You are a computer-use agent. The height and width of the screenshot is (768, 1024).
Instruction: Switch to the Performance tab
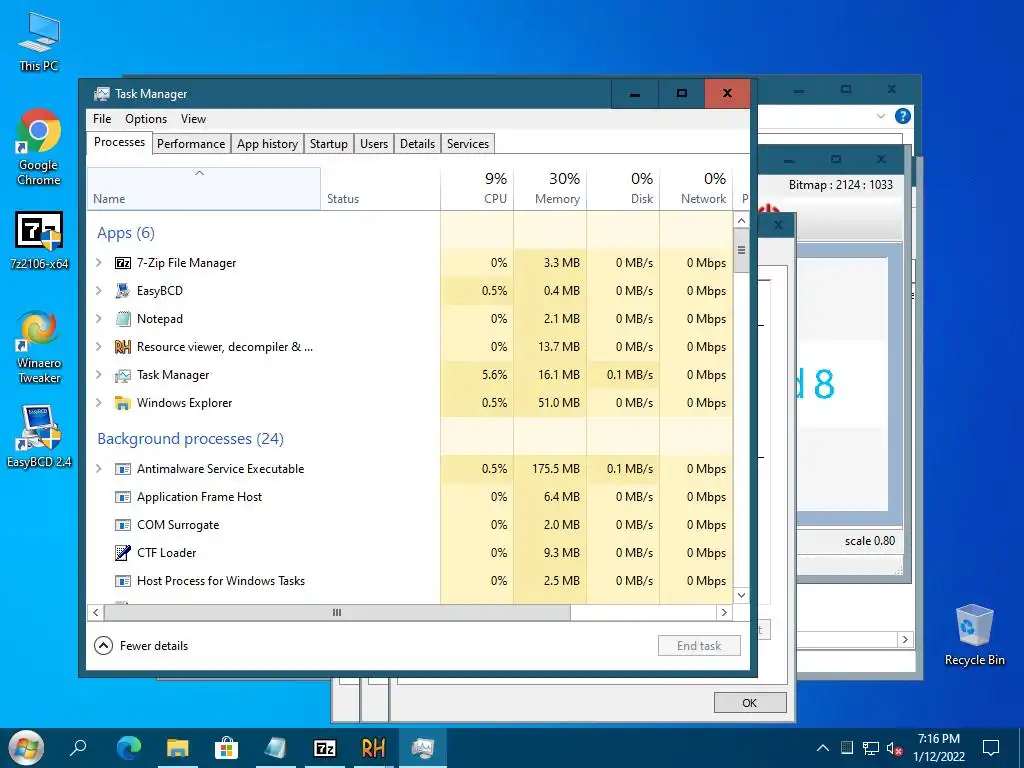pos(191,144)
